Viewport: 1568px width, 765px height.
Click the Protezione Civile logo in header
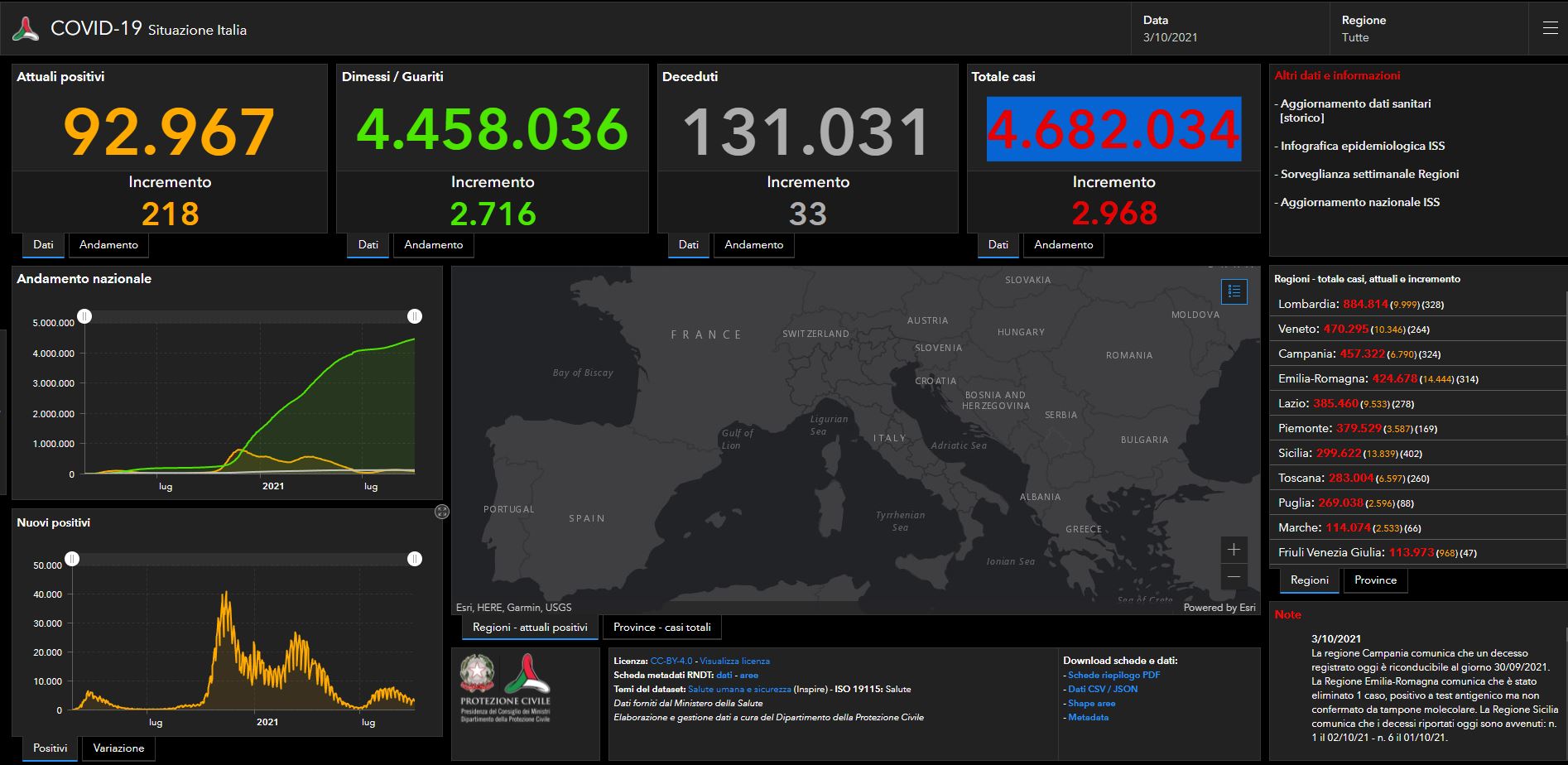pos(26,29)
